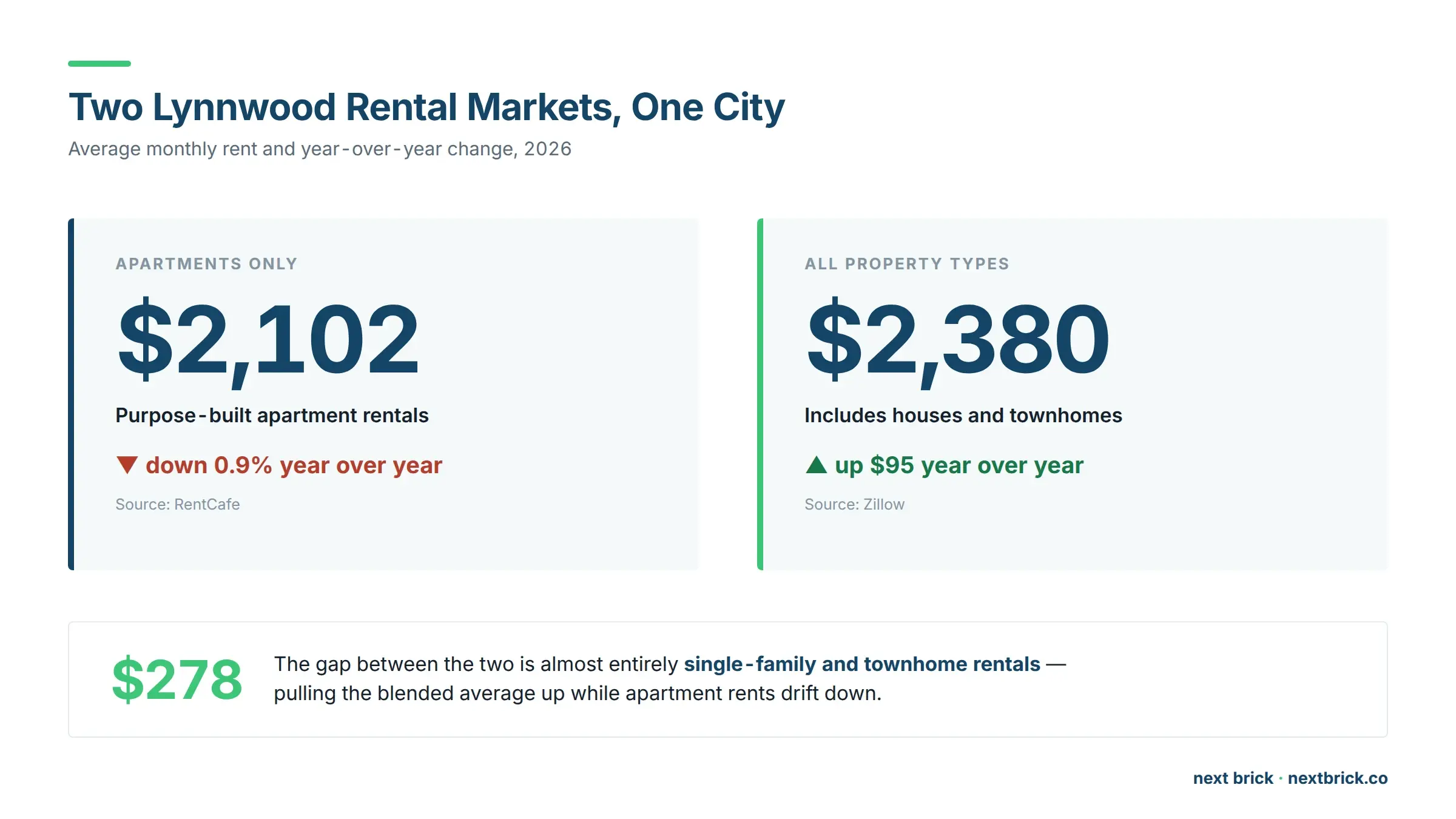Click the green up triangle icon
Screen dimensions: 1456x819
click(816, 465)
